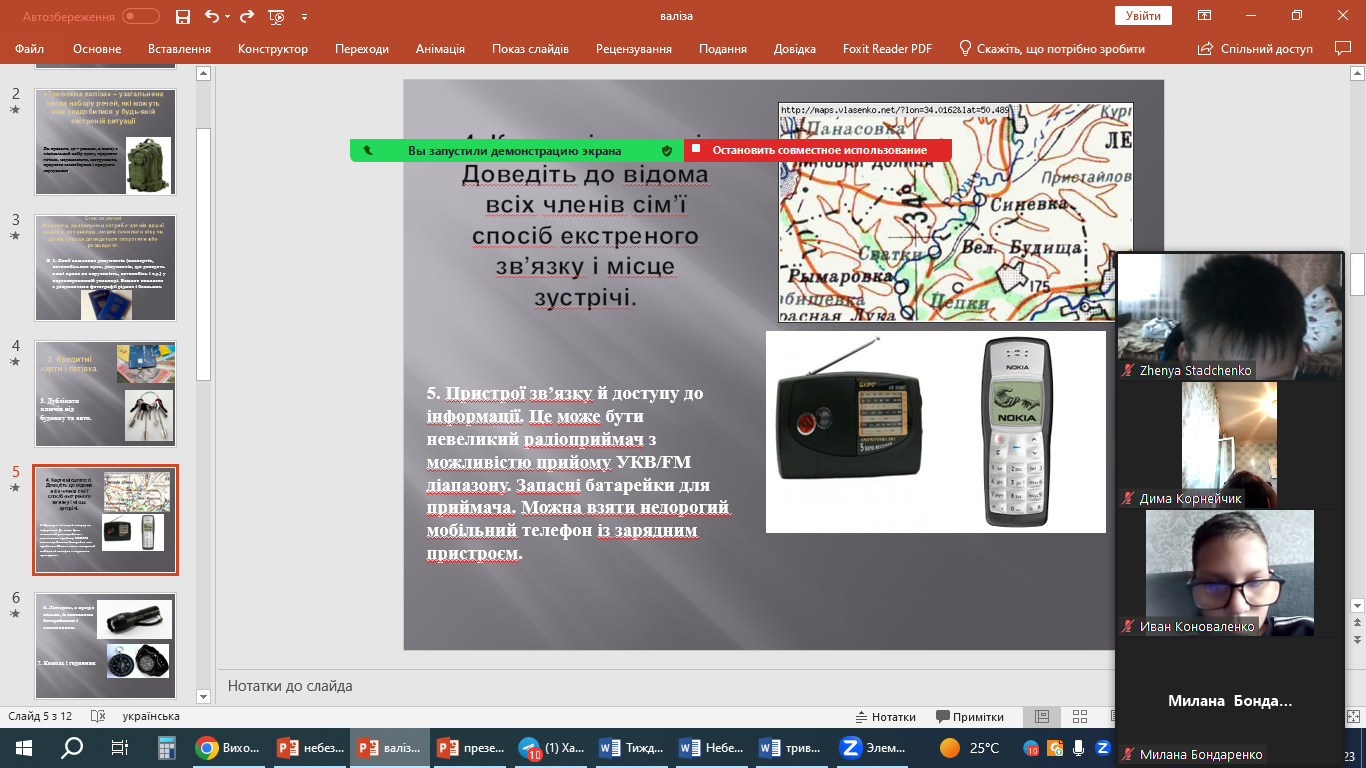Switch to Slide Sorter view icon
Viewport: 1366px width, 768px height.
(1079, 717)
